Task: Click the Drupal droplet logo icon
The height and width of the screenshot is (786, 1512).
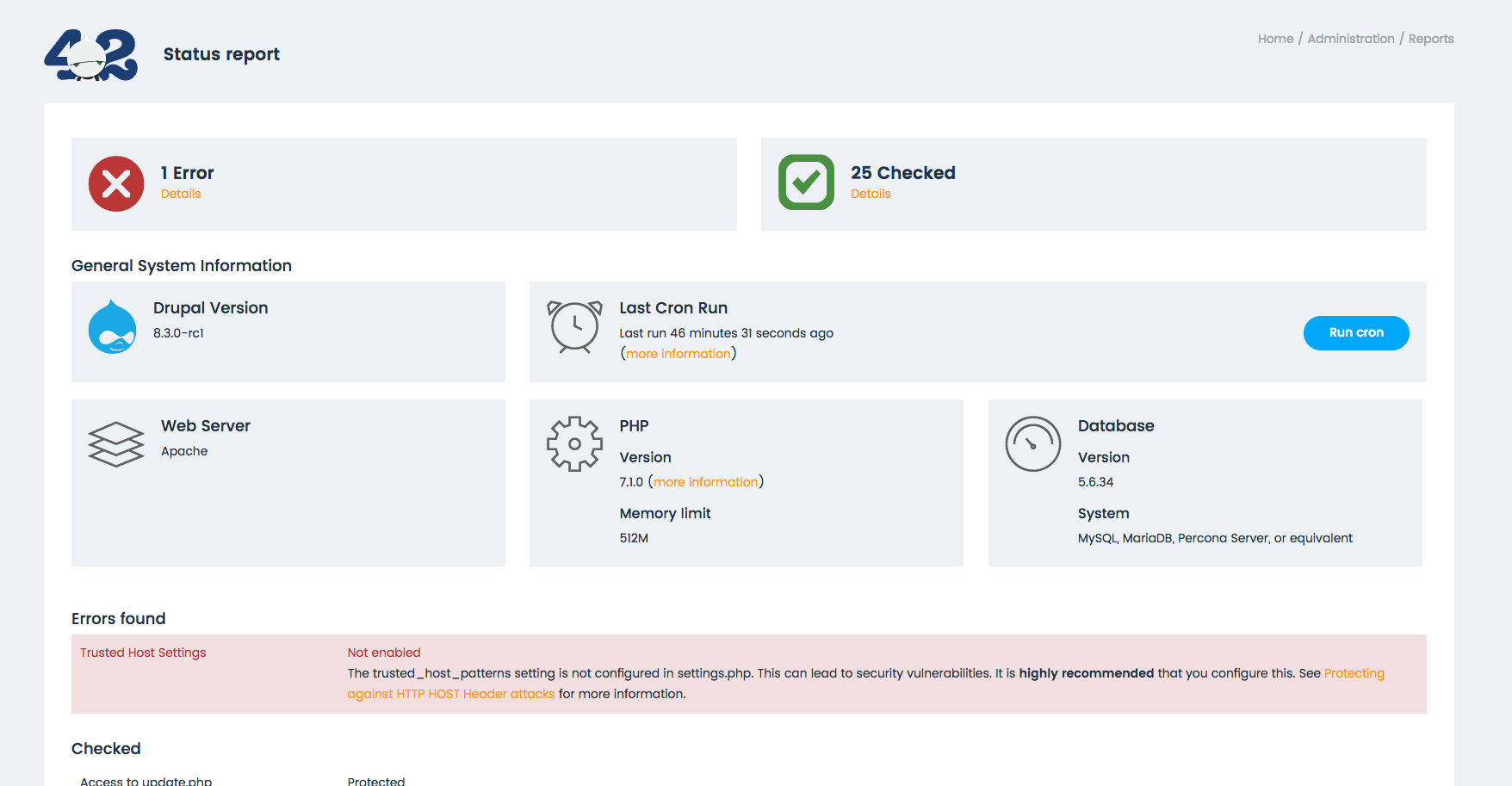Action: click(x=112, y=327)
